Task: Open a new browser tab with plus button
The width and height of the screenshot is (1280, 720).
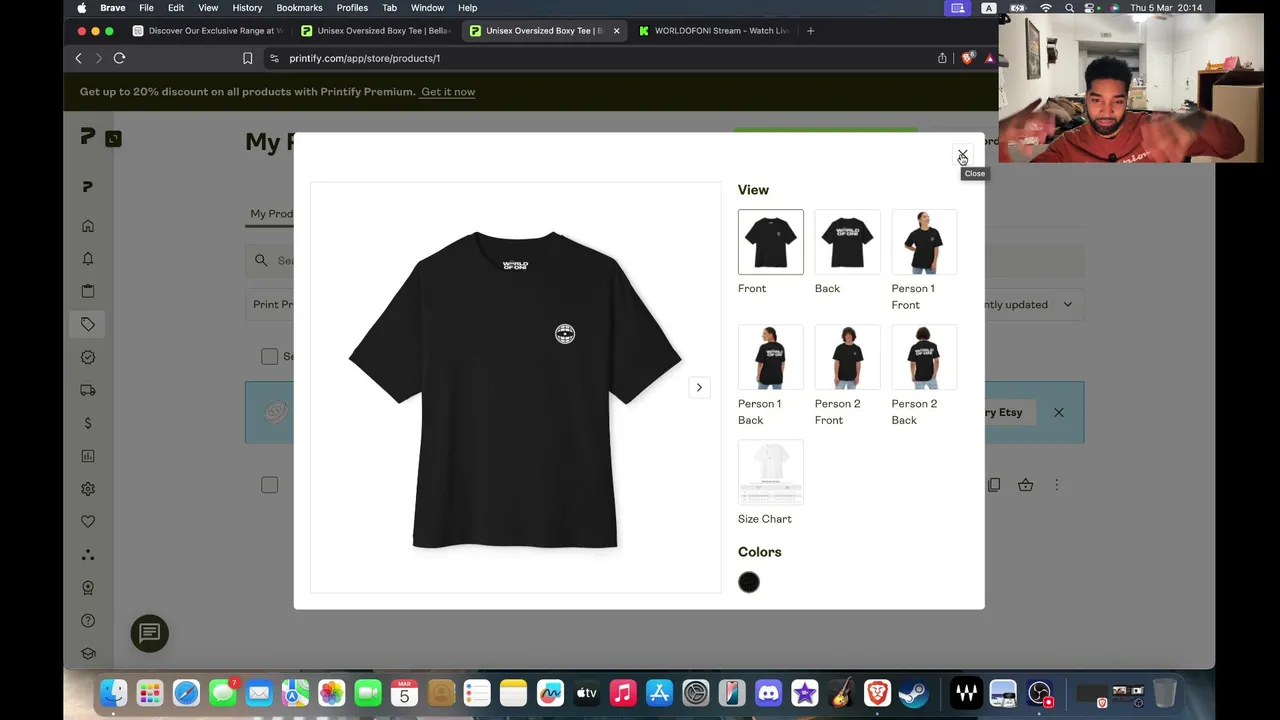Action: [x=810, y=30]
